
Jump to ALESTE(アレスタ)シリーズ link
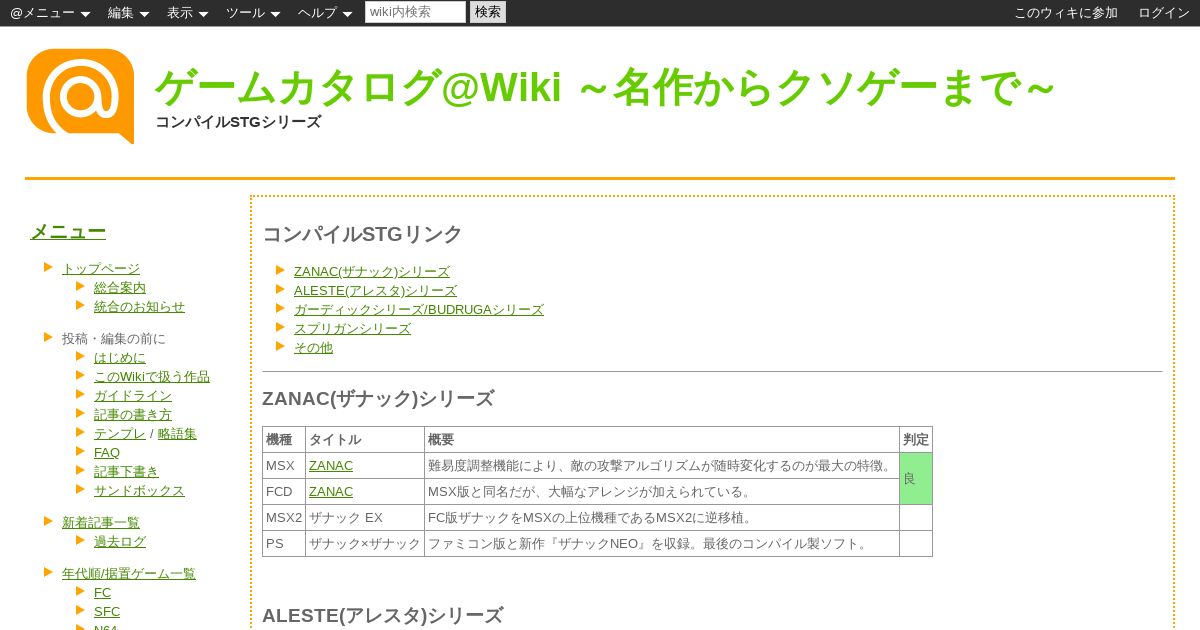pos(375,290)
